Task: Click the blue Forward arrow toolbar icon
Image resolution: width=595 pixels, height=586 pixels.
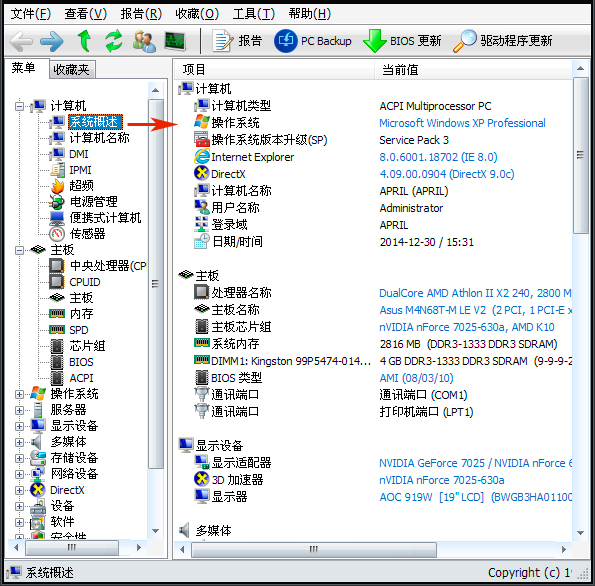Action: (x=52, y=41)
